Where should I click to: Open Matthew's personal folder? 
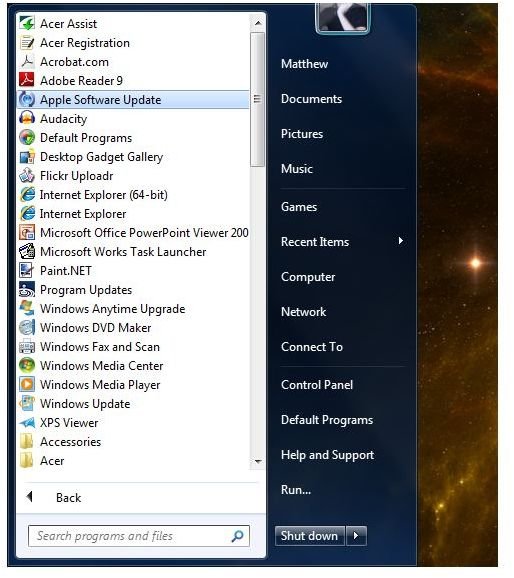[x=304, y=64]
